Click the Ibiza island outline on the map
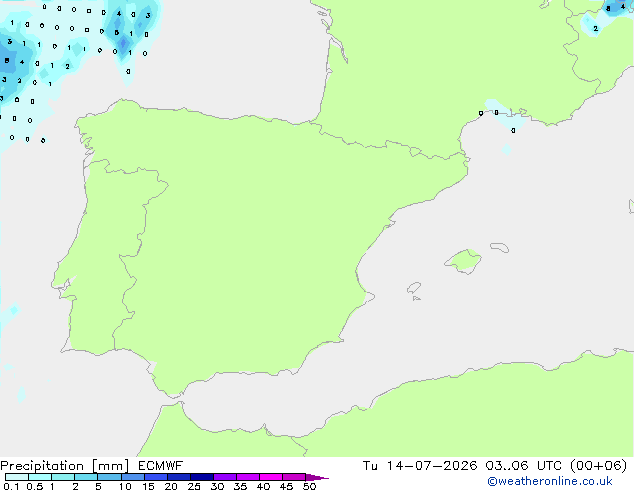This screenshot has height=490, width=634. [414, 288]
